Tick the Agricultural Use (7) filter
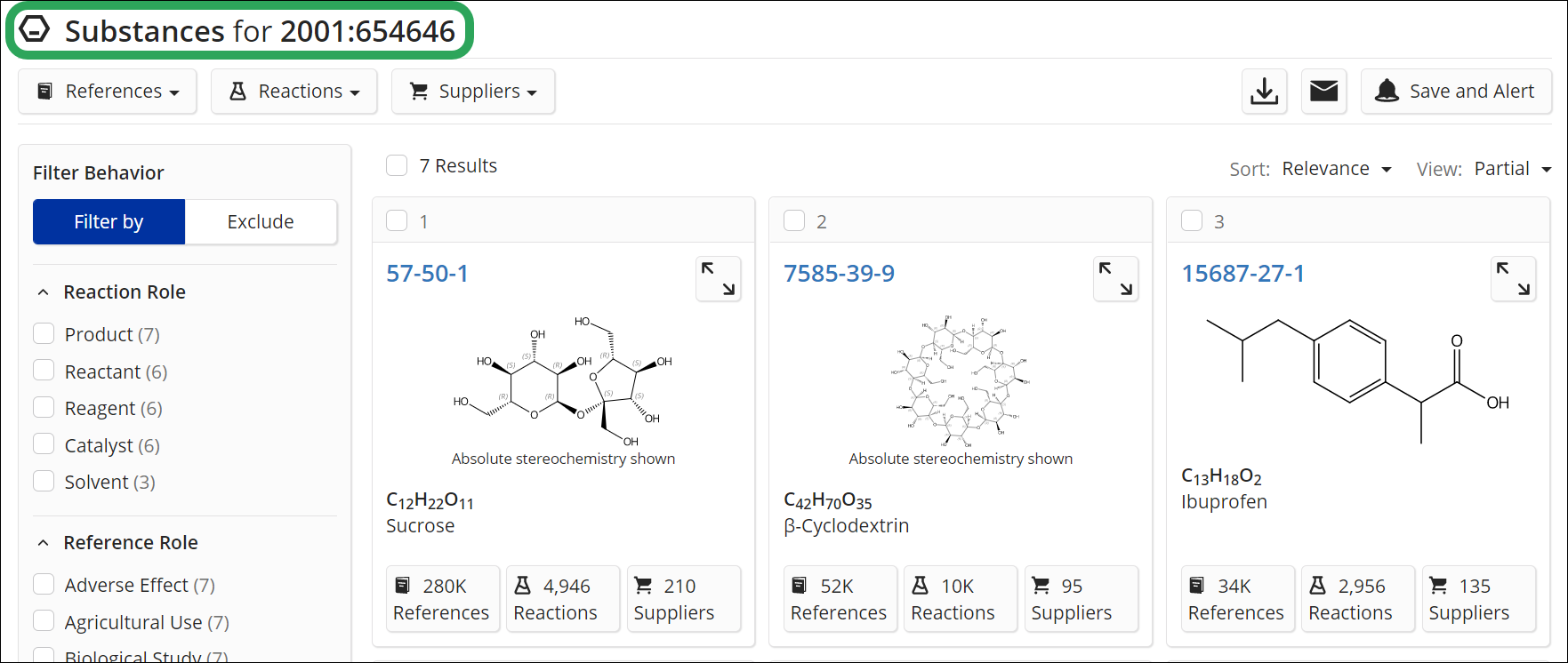 44,621
